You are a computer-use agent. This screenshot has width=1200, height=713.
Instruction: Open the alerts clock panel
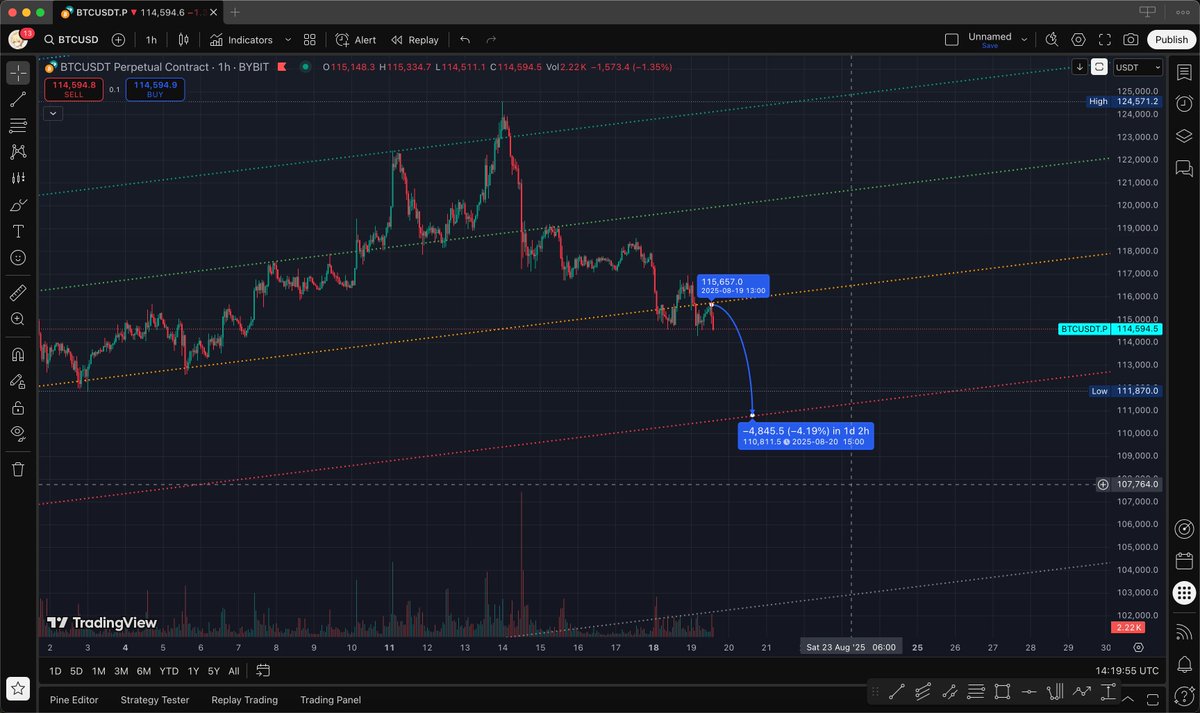coord(1184,103)
